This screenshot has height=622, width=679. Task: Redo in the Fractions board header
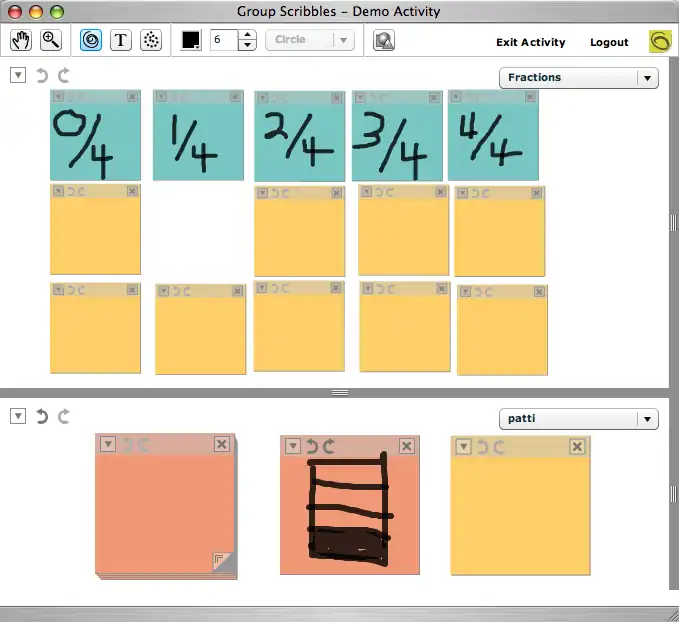(x=64, y=75)
